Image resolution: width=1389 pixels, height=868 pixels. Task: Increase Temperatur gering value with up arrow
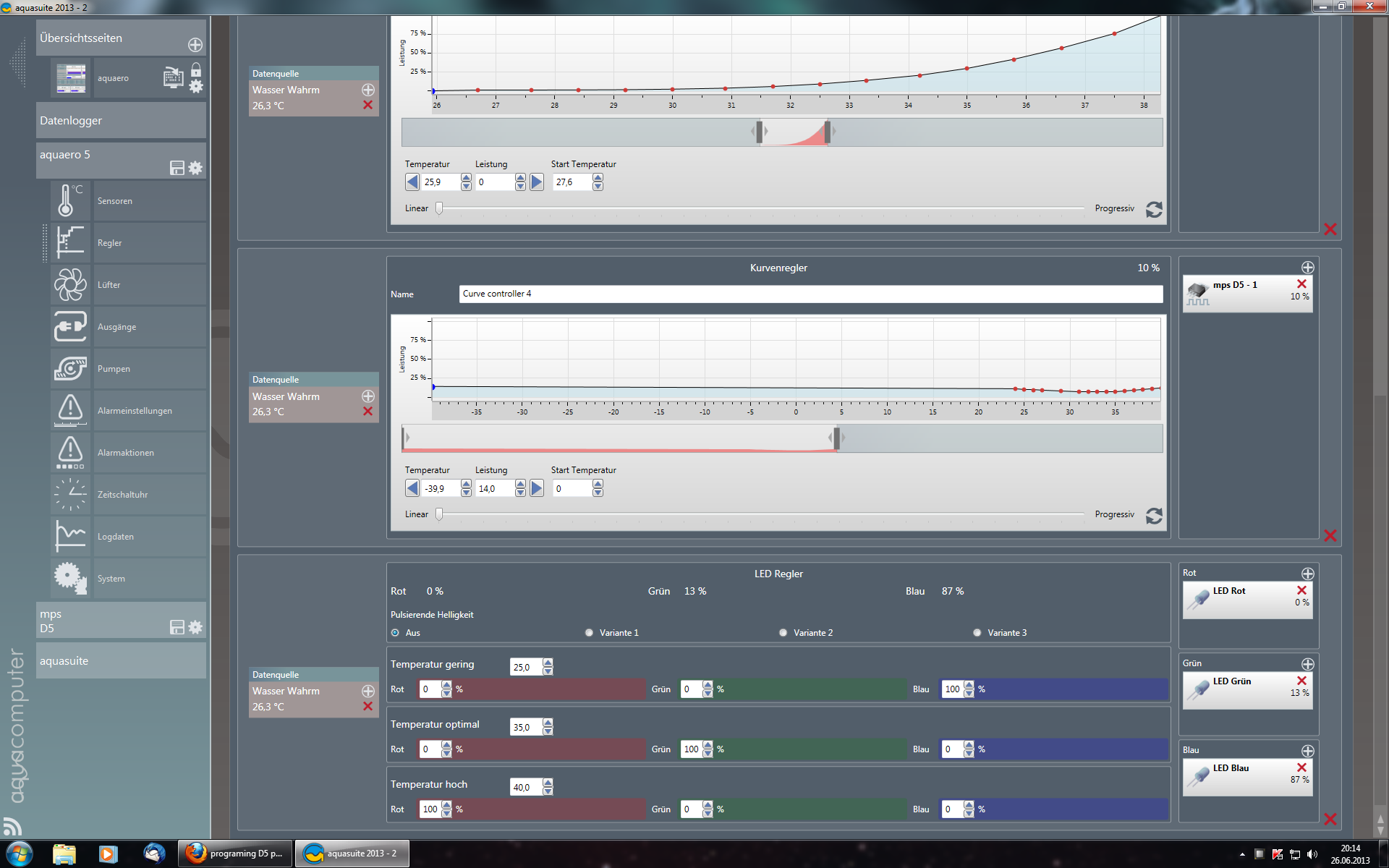[548, 663]
